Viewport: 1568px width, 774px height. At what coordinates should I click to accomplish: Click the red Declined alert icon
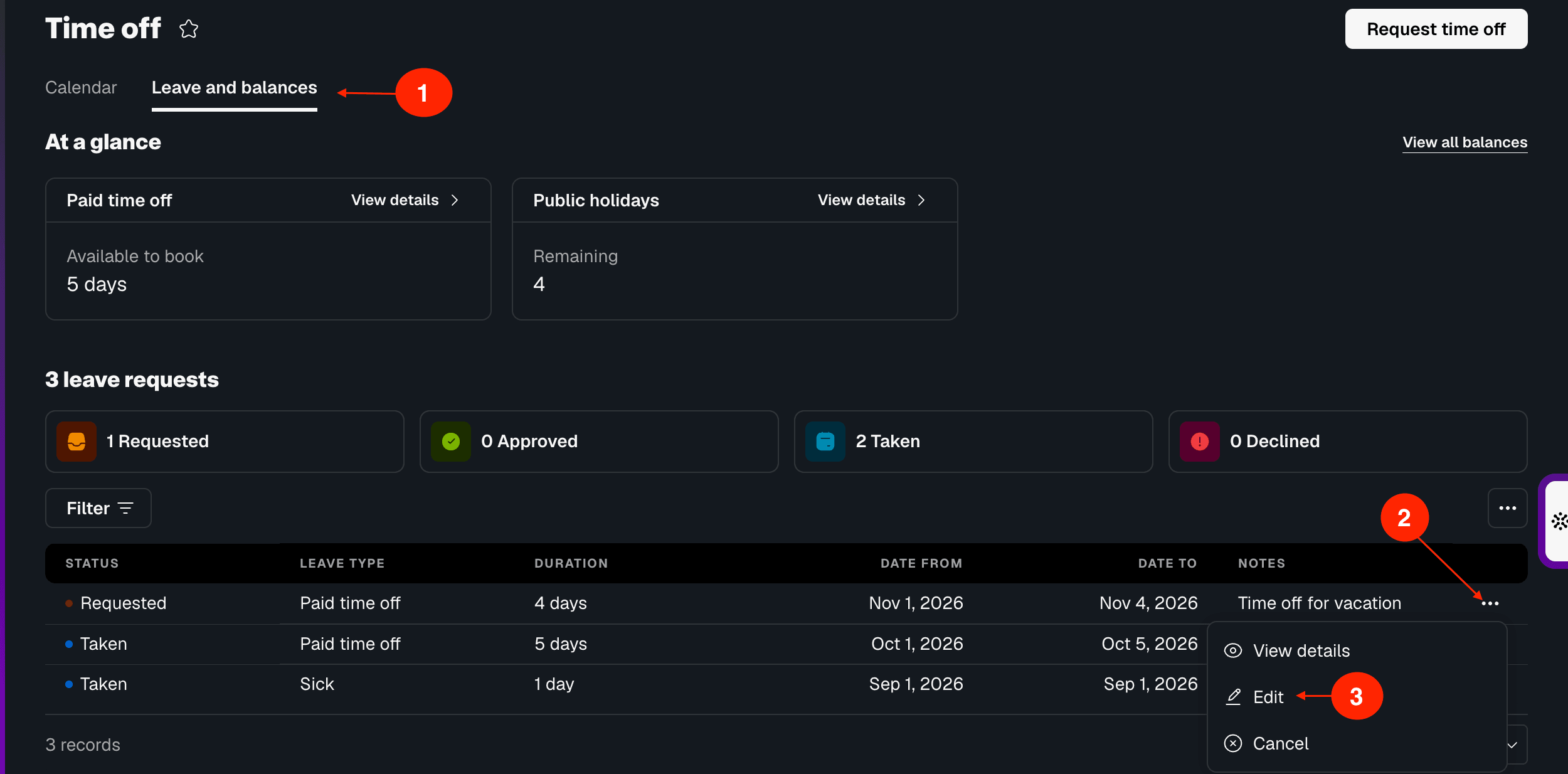tap(1200, 442)
